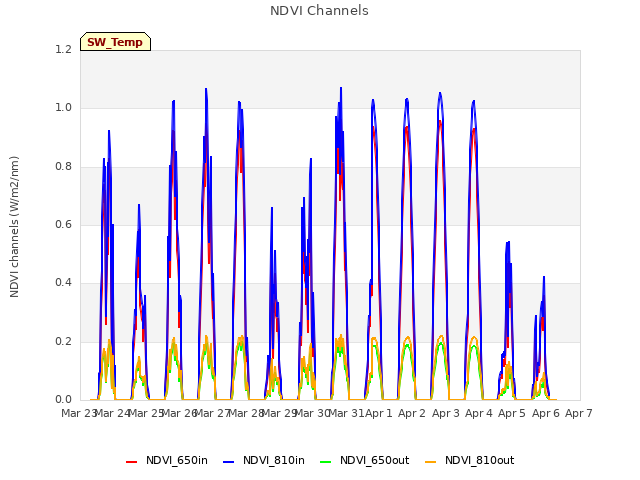The height and width of the screenshot is (480, 640).
Task: Click the blue NDVI_810in legend swatch
Action: pyautogui.click(x=229, y=462)
